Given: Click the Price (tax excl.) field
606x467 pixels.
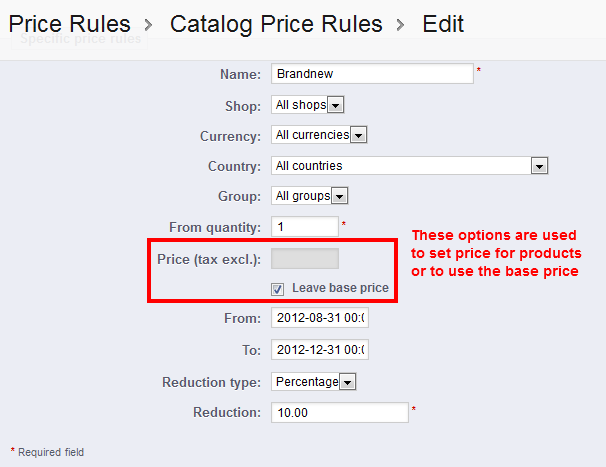Looking at the screenshot, I should click(x=305, y=259).
